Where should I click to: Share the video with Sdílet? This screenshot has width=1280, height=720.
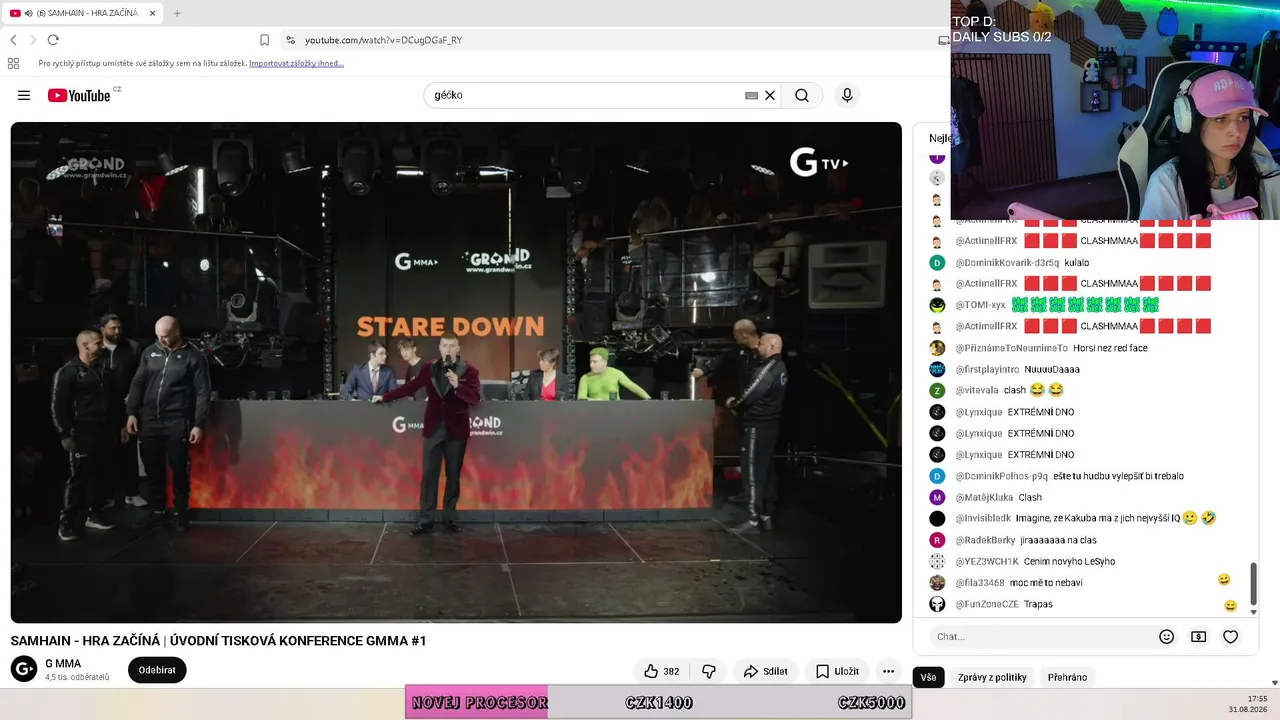pyautogui.click(x=765, y=671)
